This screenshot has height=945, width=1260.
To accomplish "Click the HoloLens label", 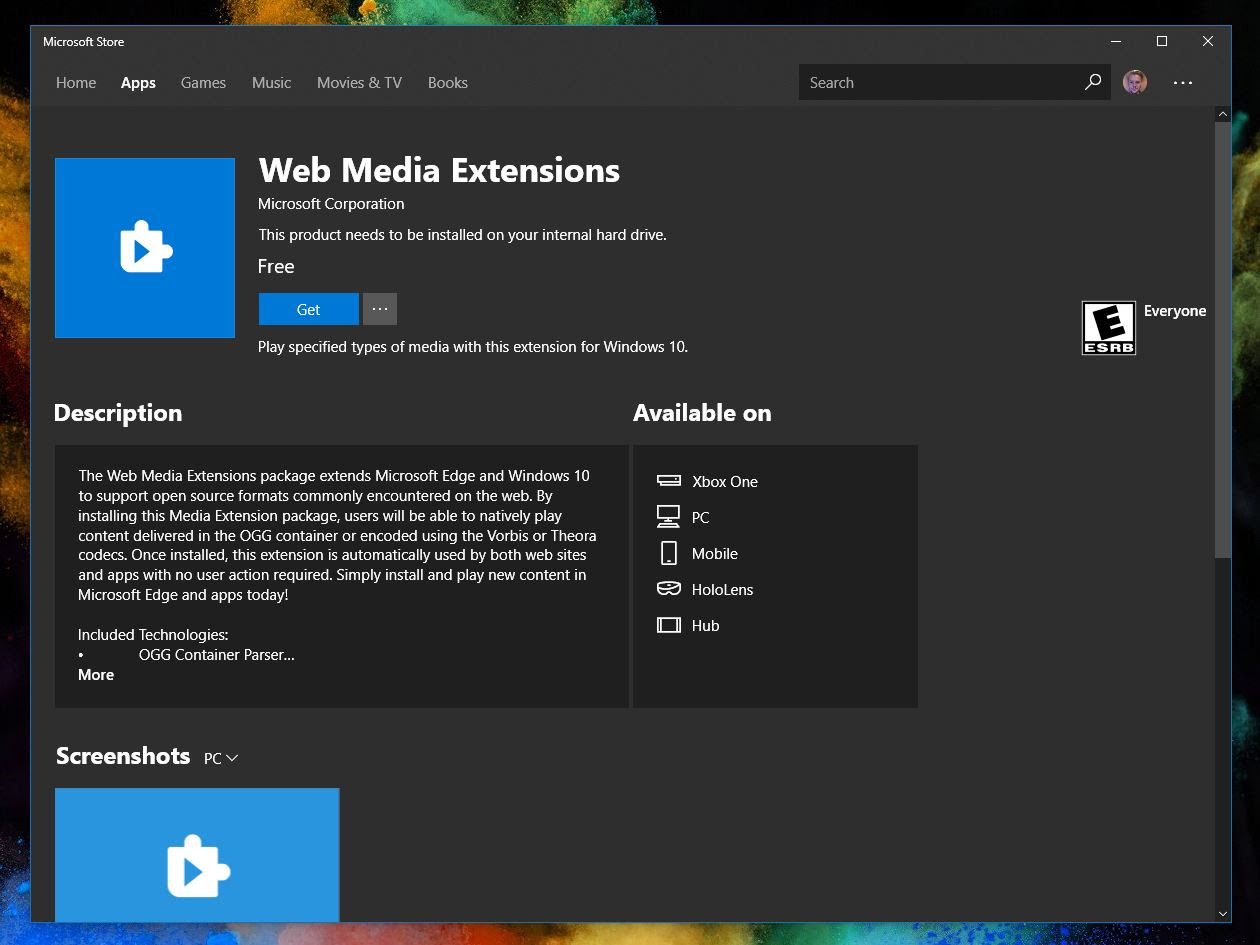I will click(722, 590).
